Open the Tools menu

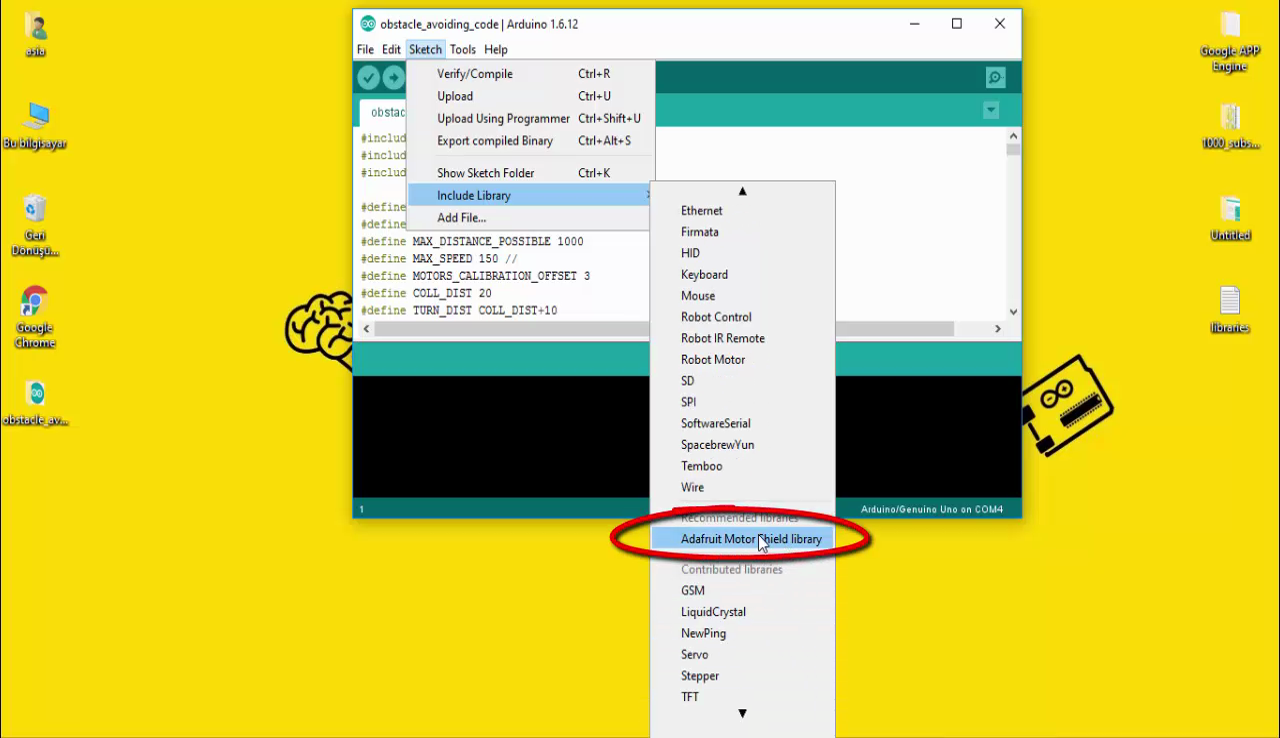pyautogui.click(x=462, y=49)
